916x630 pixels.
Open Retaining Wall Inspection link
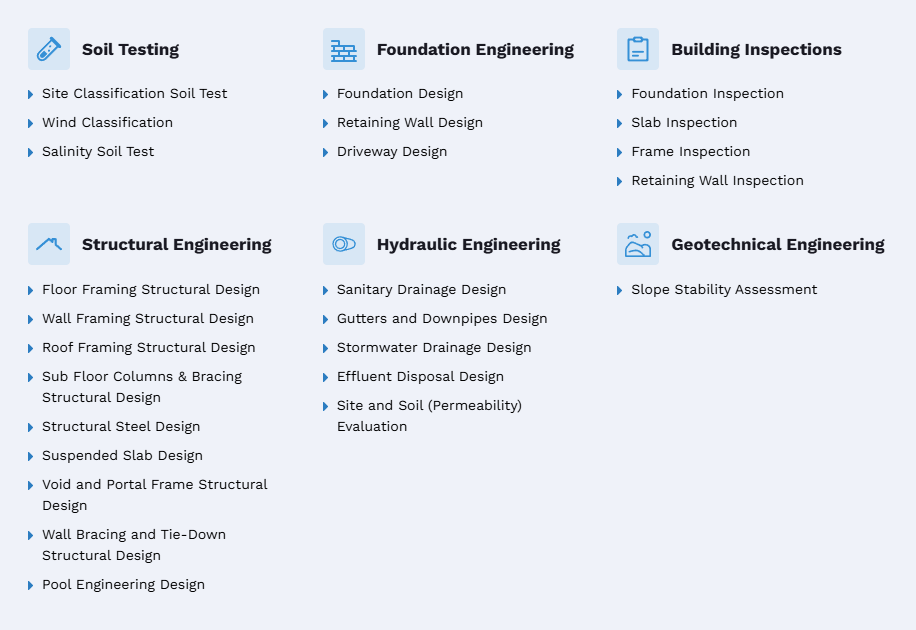(717, 181)
